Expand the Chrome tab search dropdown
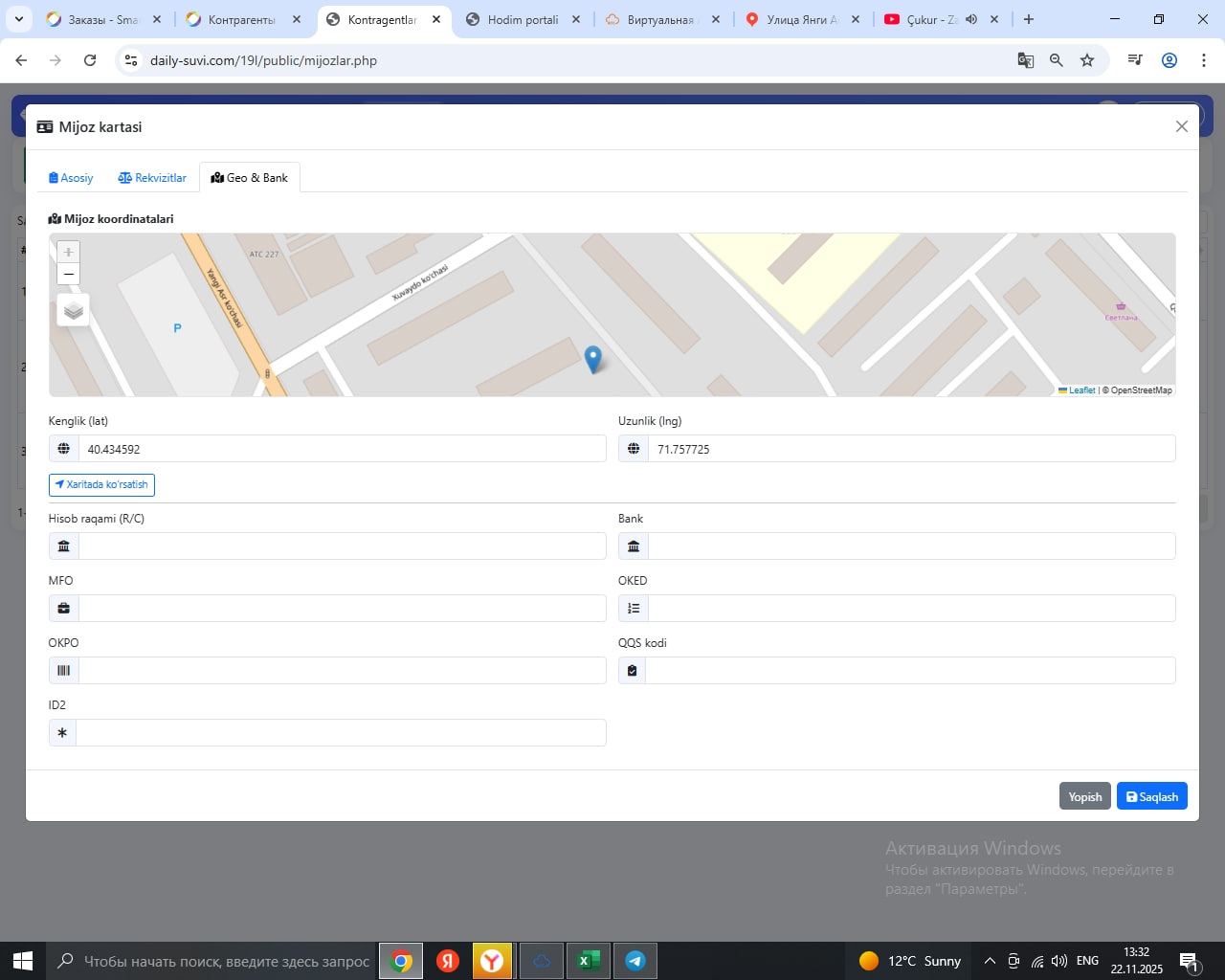 (19, 19)
